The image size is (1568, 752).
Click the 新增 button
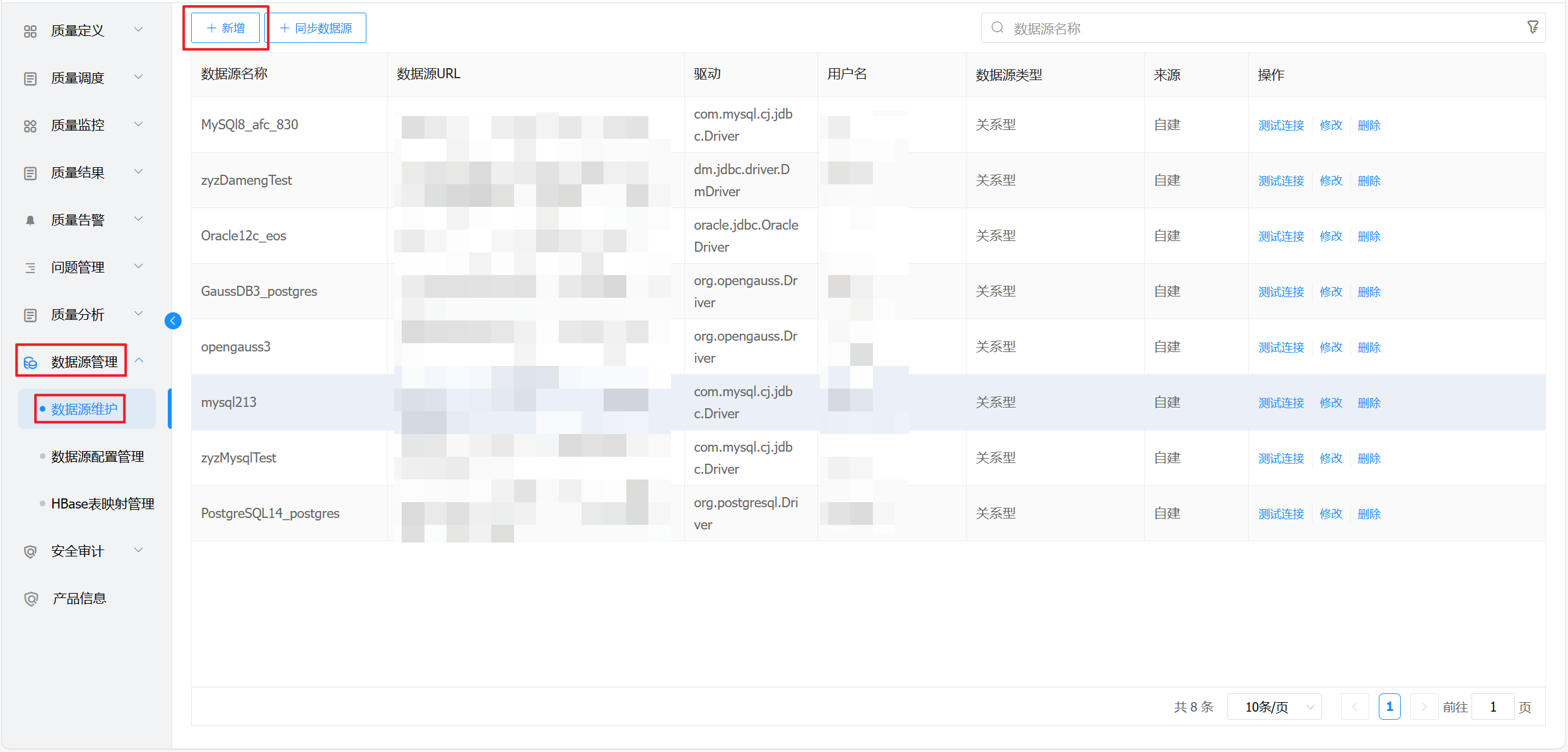pos(226,28)
